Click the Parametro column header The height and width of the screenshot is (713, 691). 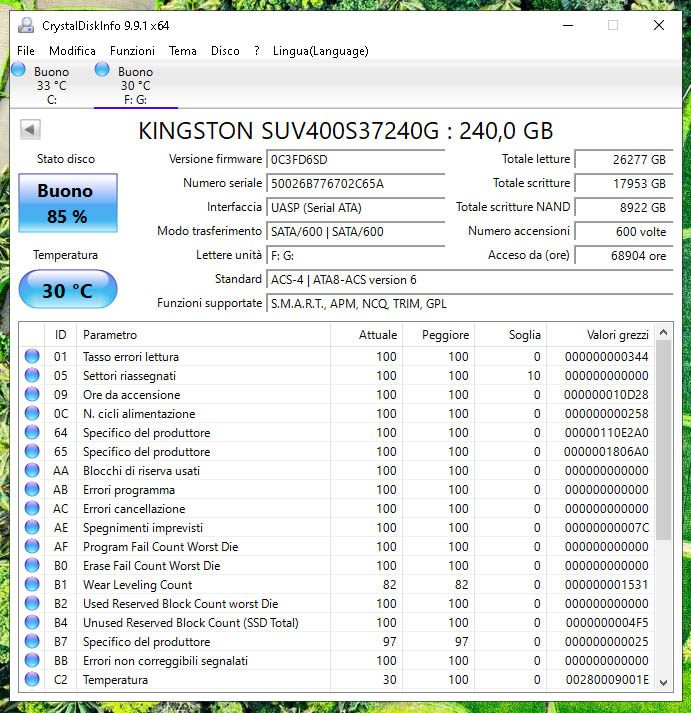tap(203, 335)
